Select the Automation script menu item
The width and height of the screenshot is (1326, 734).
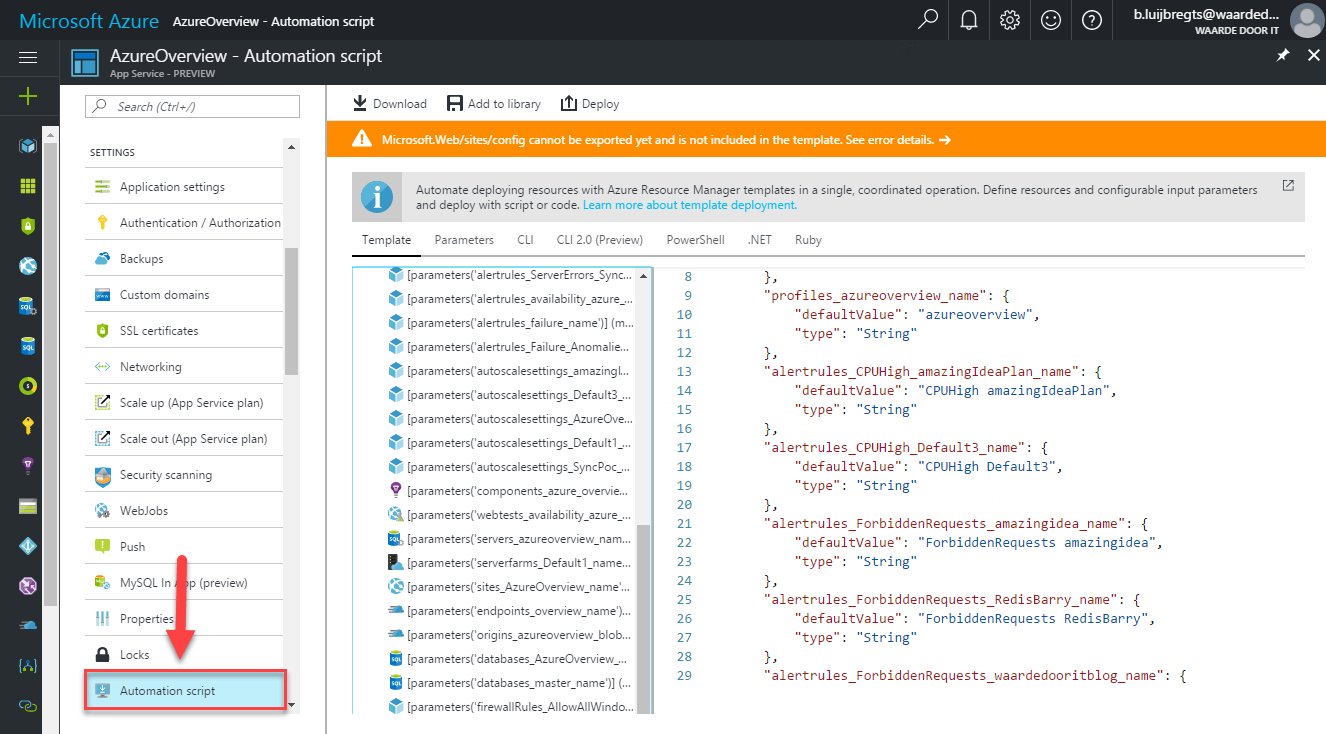[x=184, y=691]
